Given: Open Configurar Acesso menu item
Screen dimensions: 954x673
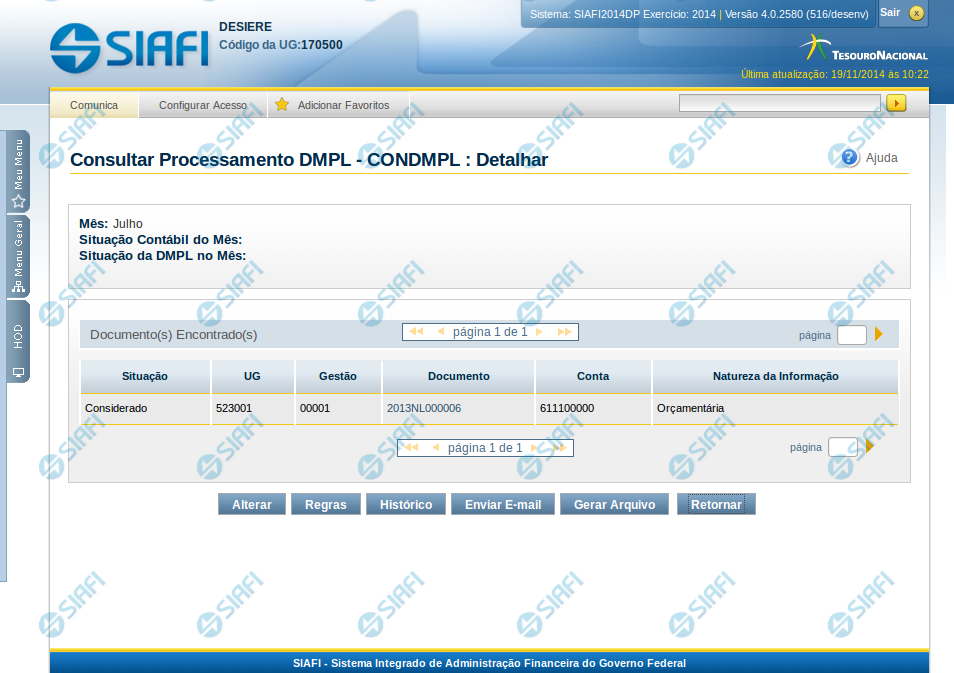Looking at the screenshot, I should [202, 105].
